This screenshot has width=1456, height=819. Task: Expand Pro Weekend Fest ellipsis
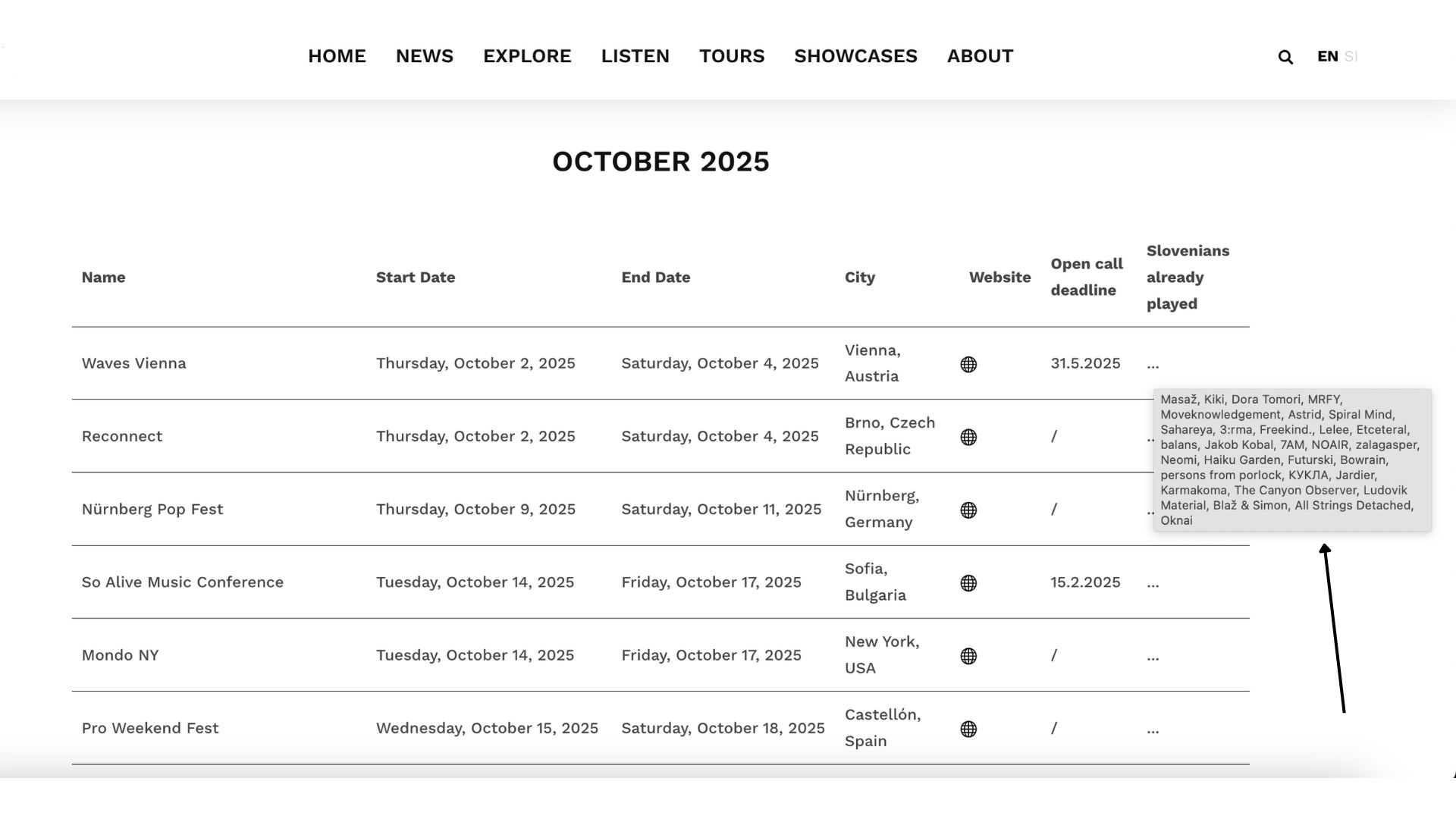(x=1153, y=728)
